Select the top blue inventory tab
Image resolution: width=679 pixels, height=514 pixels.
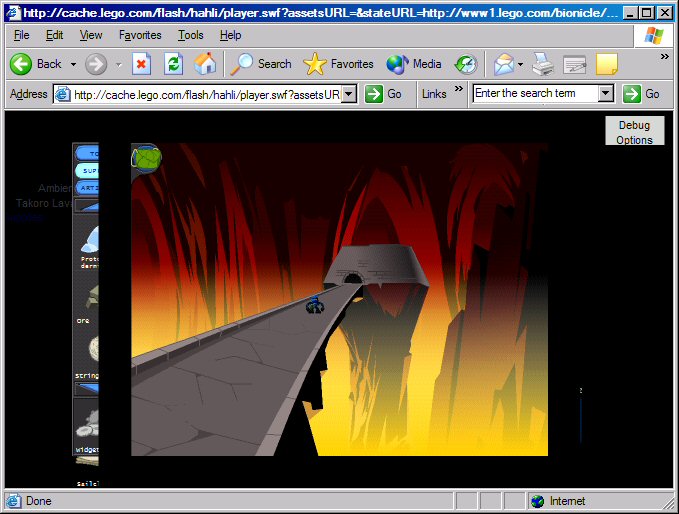tap(87, 153)
